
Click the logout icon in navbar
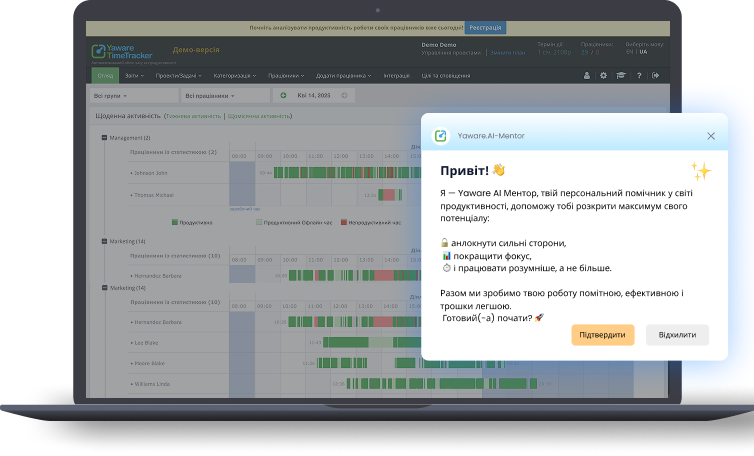tap(655, 76)
